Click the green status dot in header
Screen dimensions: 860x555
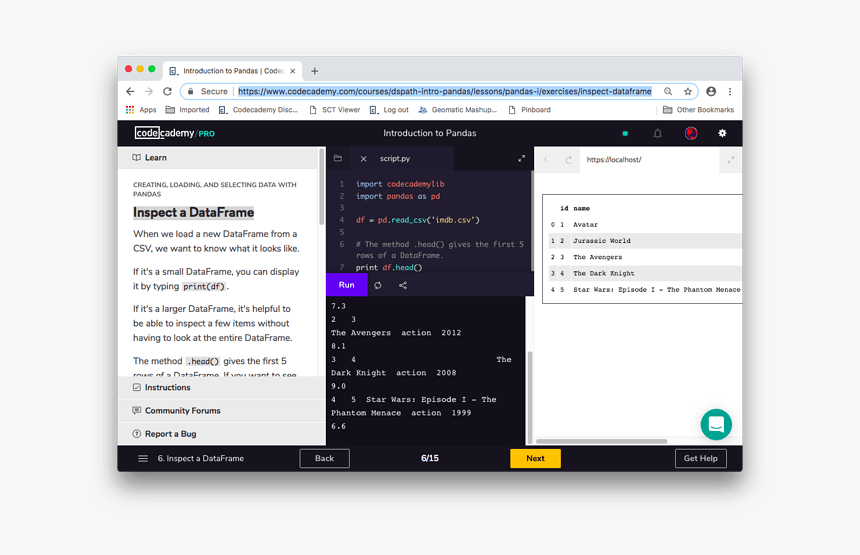point(625,133)
